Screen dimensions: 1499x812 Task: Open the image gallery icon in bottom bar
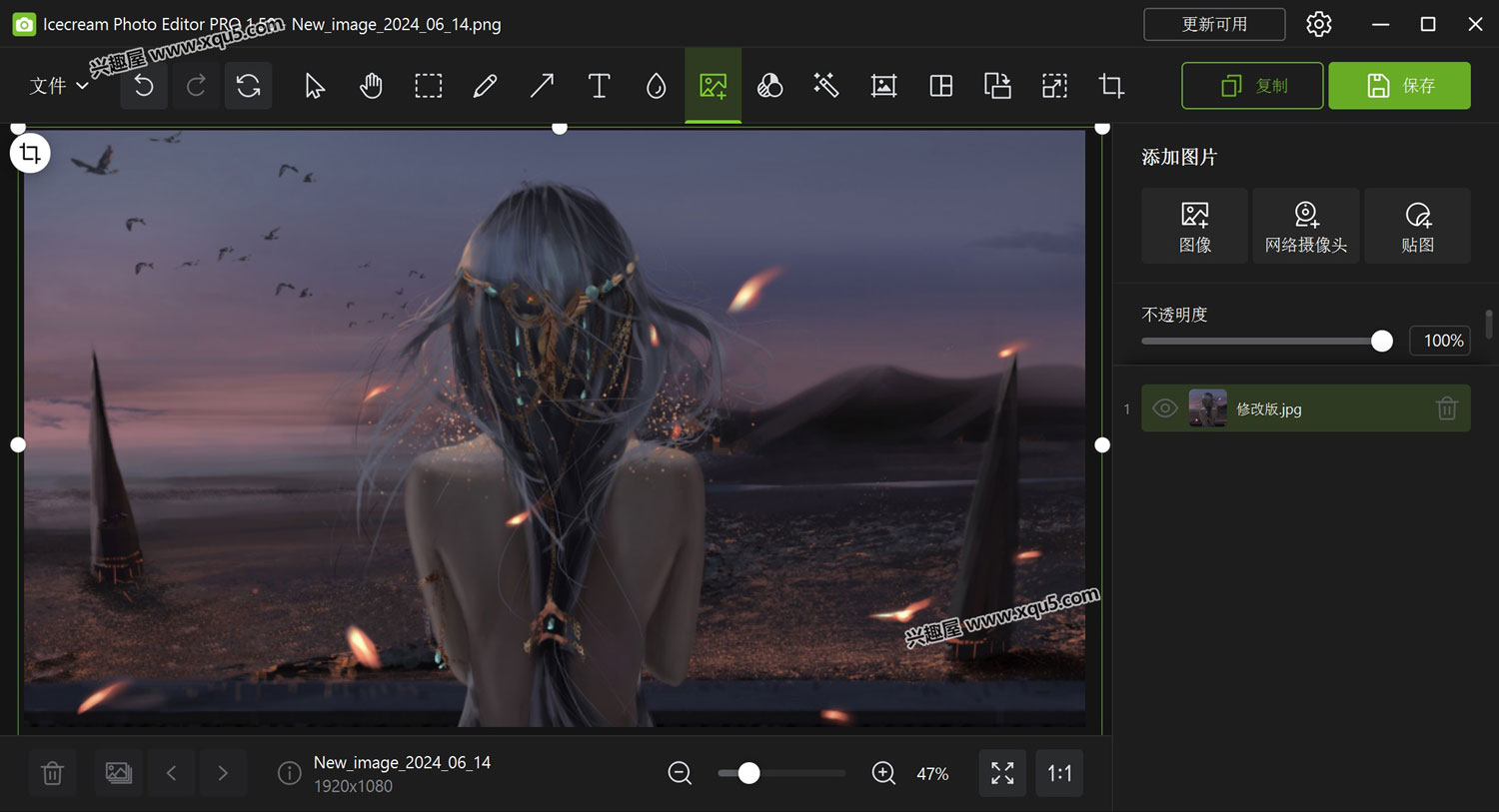pyautogui.click(x=118, y=773)
